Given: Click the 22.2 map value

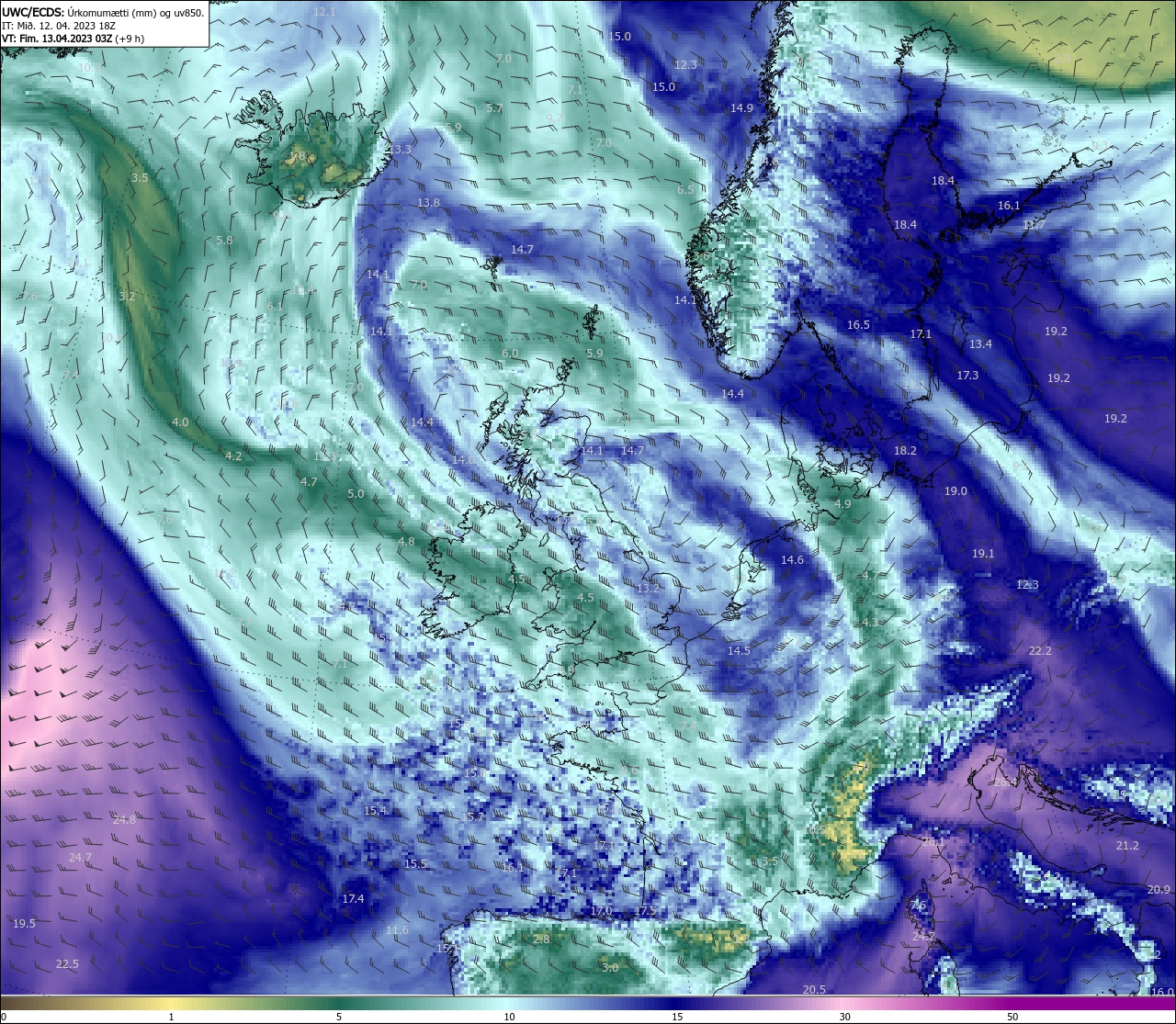Looking at the screenshot, I should point(1039,650).
